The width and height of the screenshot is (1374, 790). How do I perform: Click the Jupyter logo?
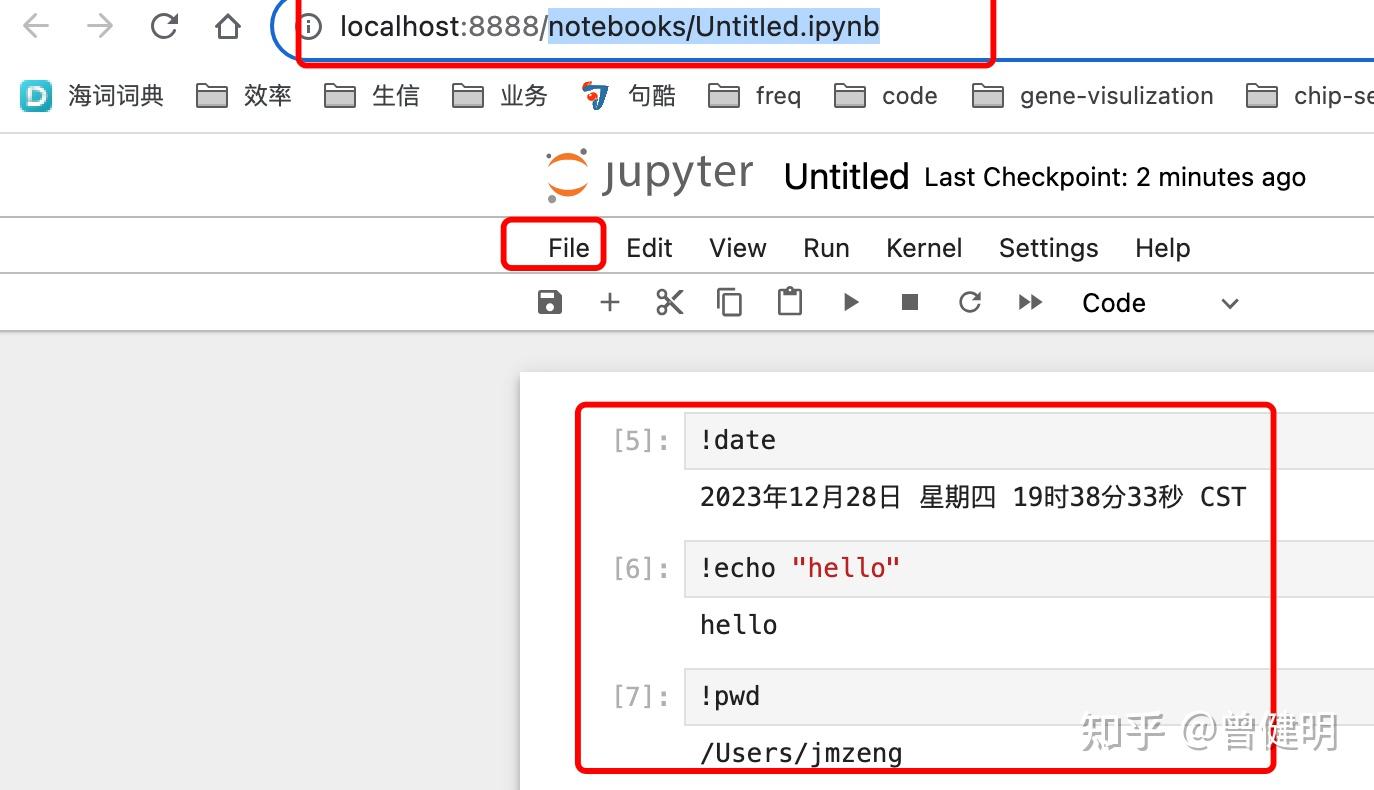coord(649,175)
